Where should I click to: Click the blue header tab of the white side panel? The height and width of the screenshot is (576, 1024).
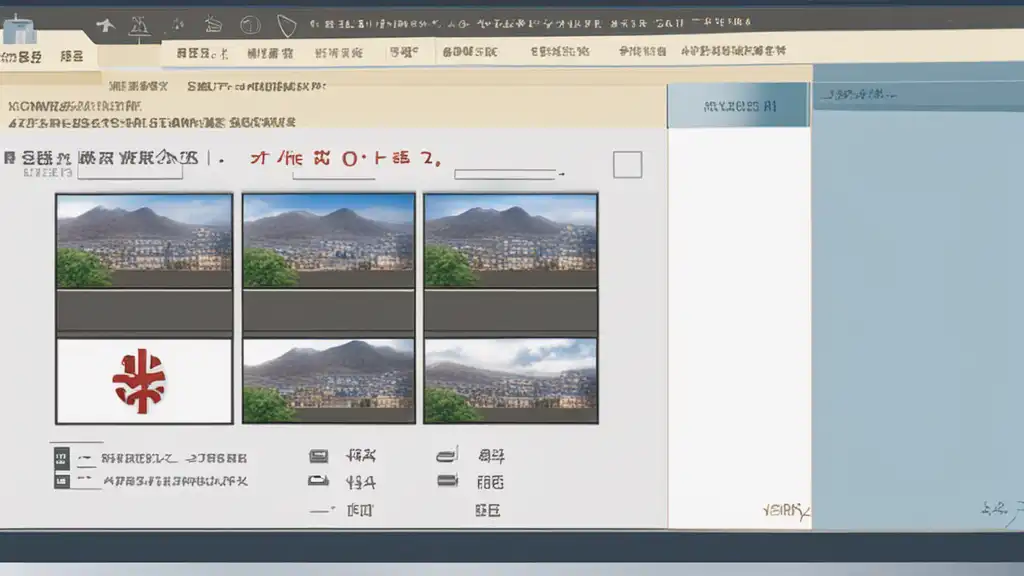coord(738,105)
